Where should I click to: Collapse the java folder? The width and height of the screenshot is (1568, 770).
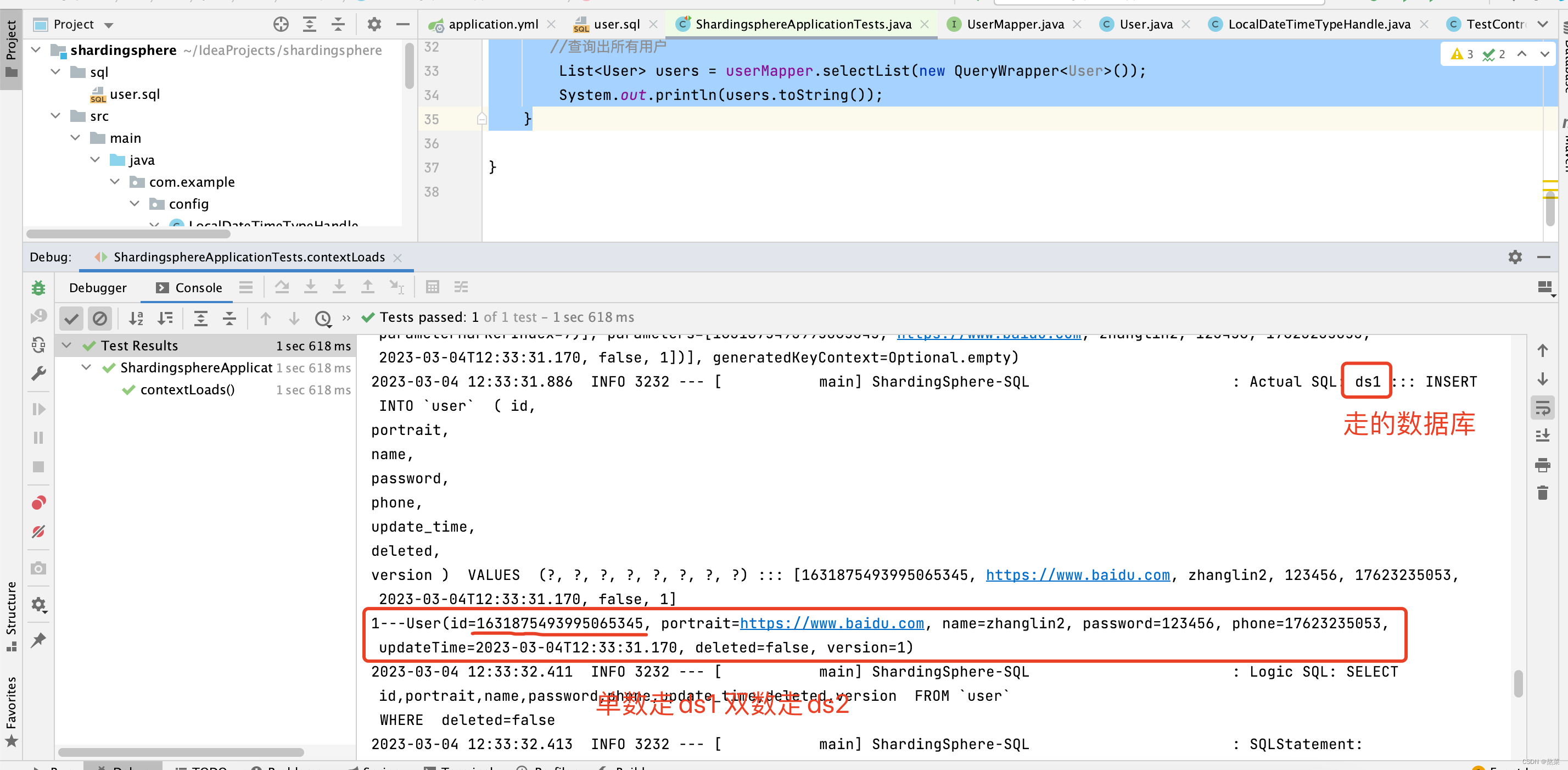[95, 159]
